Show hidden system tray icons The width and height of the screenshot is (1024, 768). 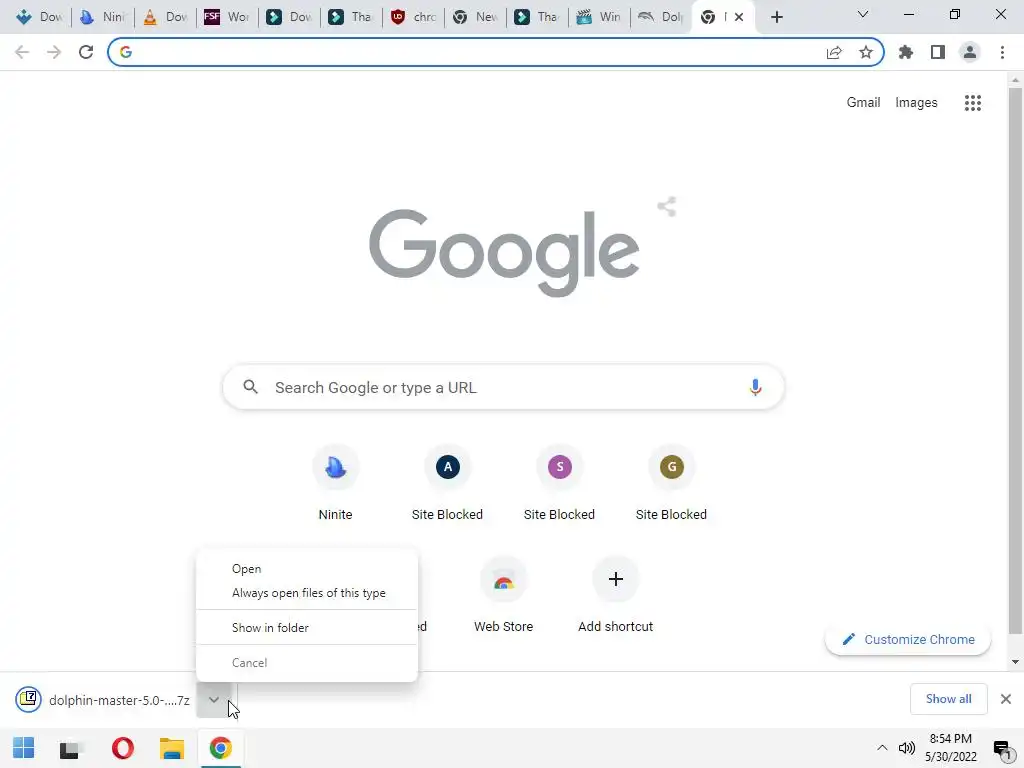882,748
